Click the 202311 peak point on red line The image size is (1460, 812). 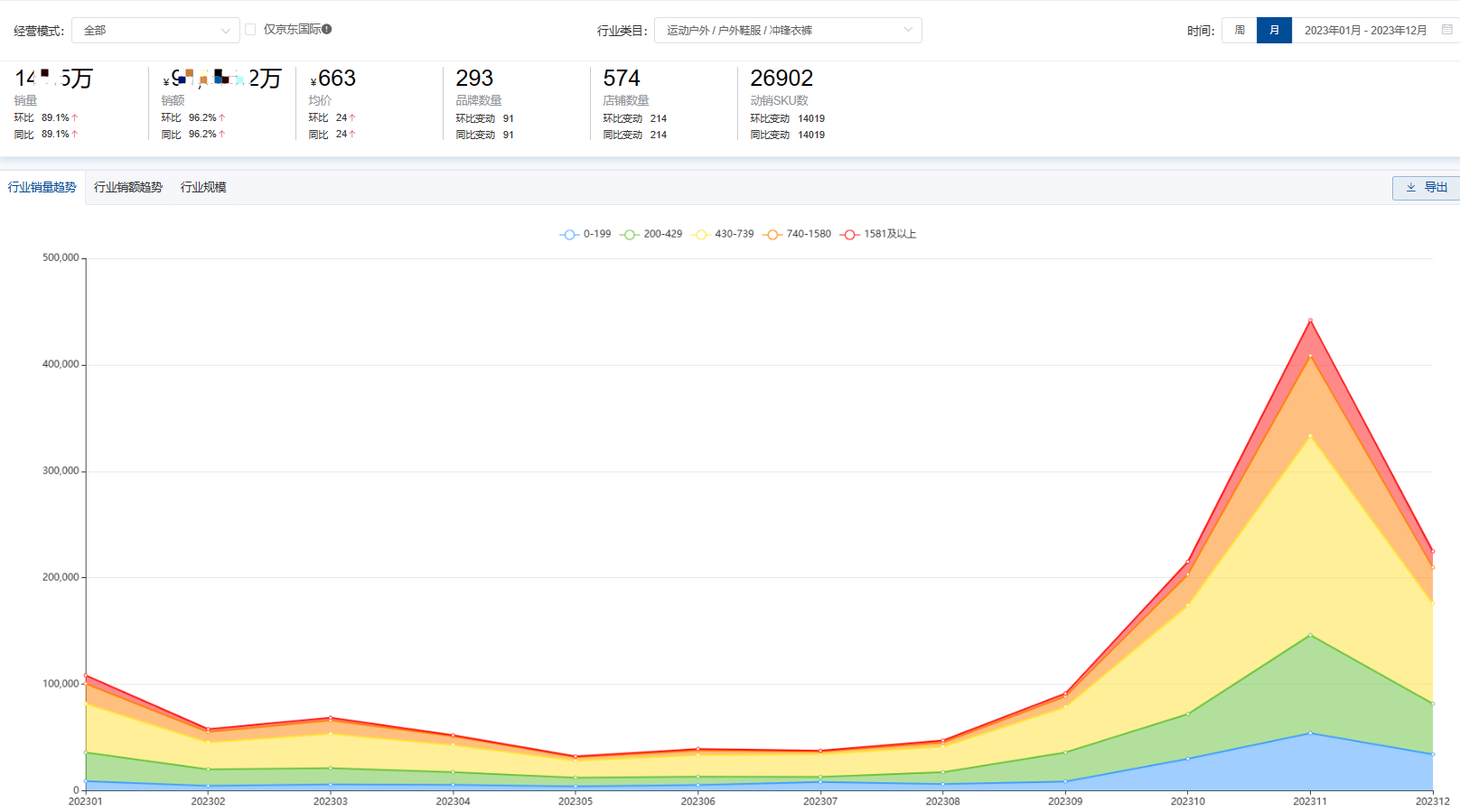point(1310,321)
